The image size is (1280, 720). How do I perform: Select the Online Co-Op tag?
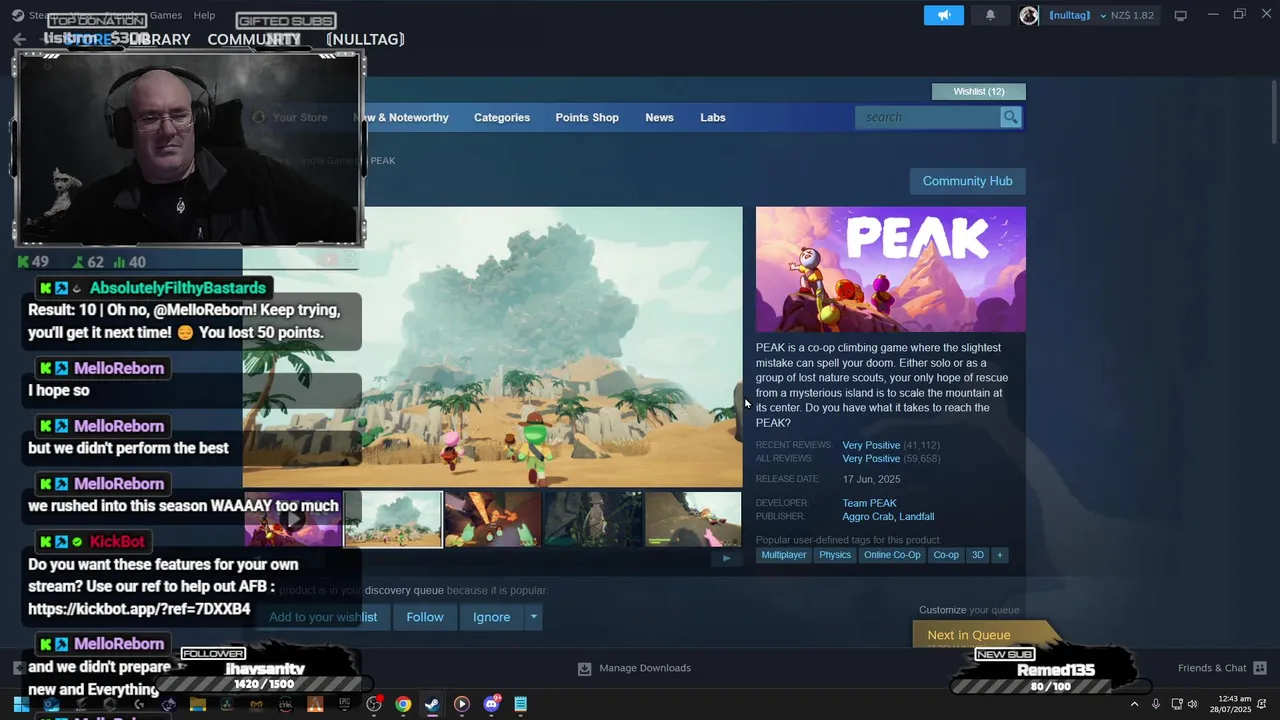pos(892,555)
